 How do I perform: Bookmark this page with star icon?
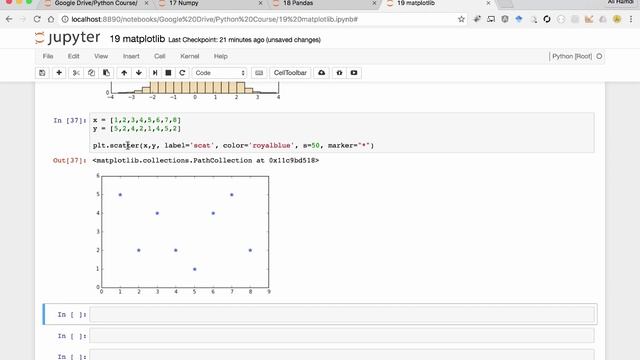(461, 19)
